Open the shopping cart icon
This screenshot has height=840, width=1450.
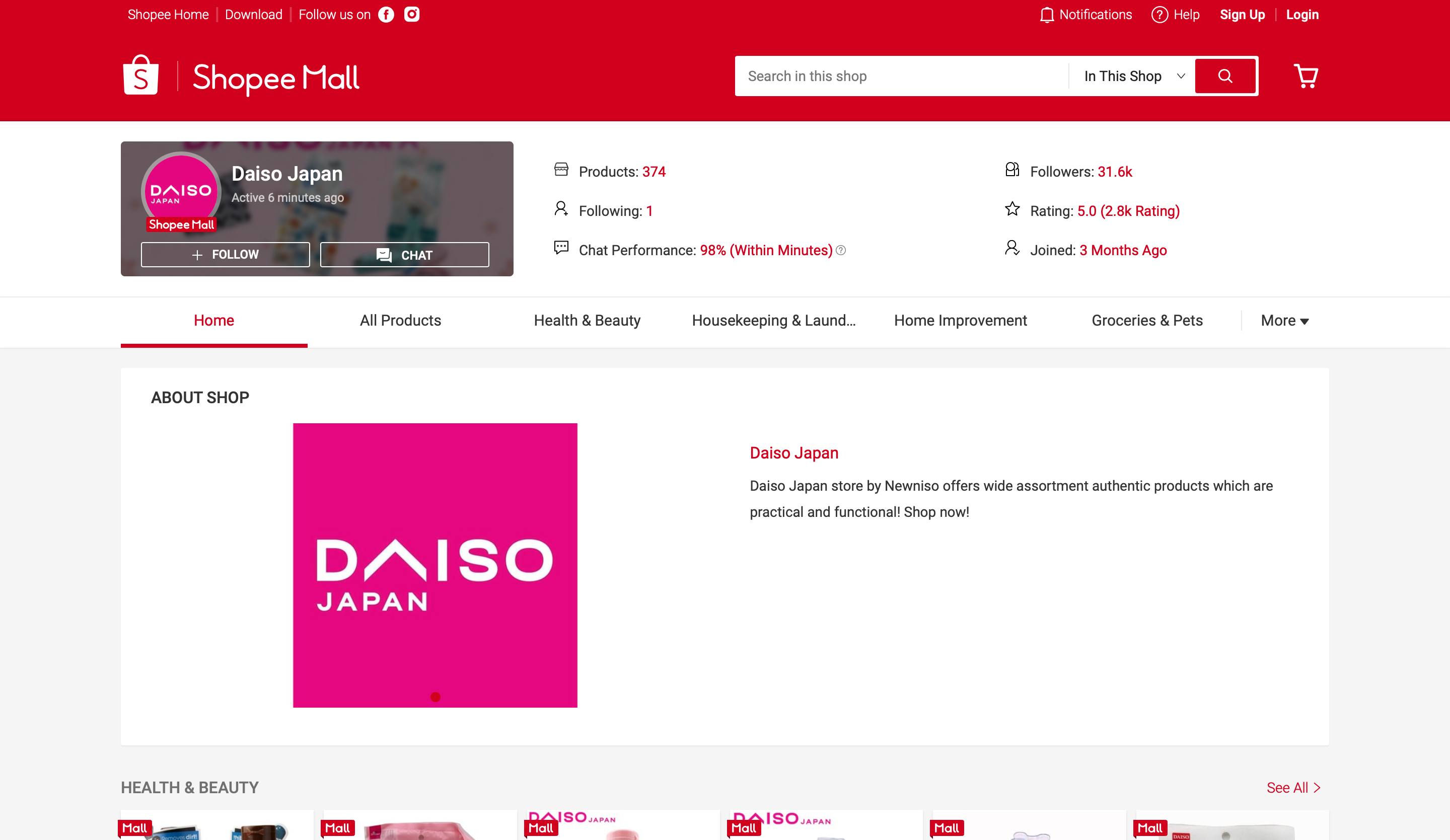coord(1306,76)
